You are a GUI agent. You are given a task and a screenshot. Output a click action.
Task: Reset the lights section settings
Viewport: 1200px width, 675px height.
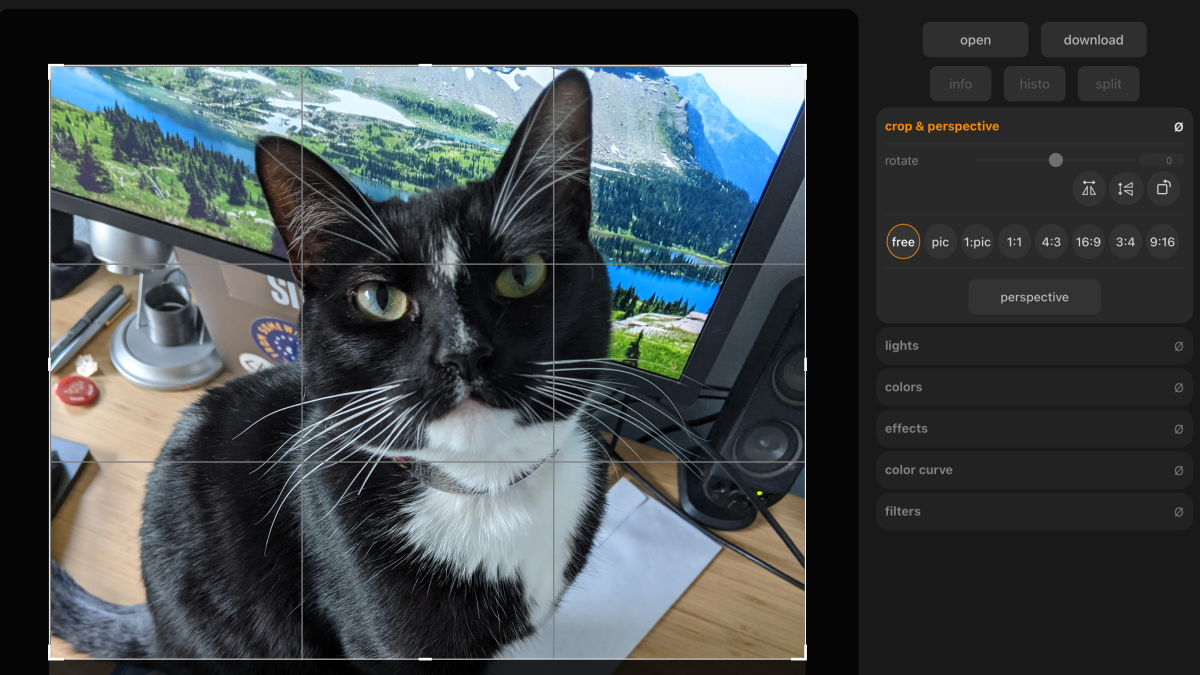coord(1178,346)
